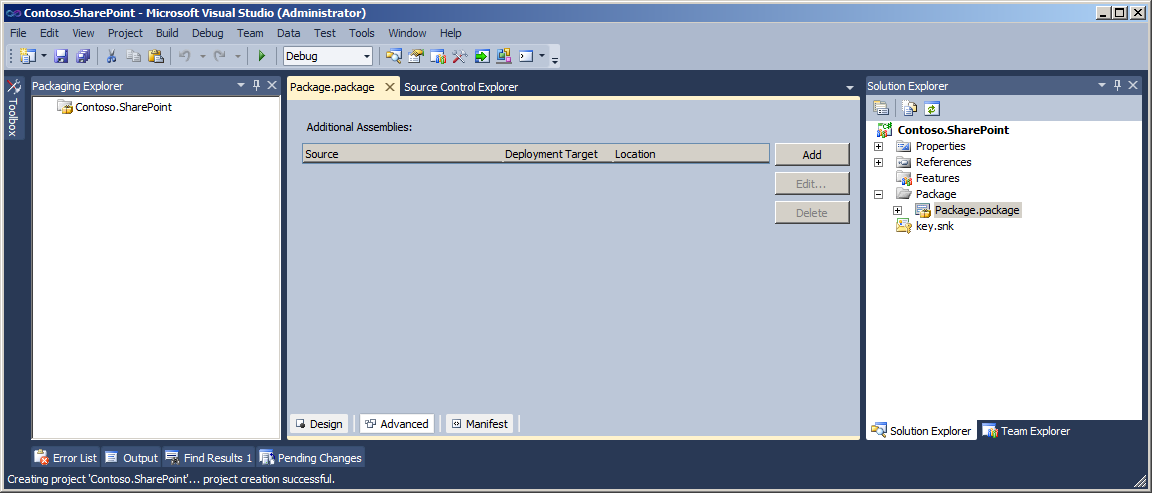Open the View menu
The width and height of the screenshot is (1152, 493).
[x=83, y=33]
